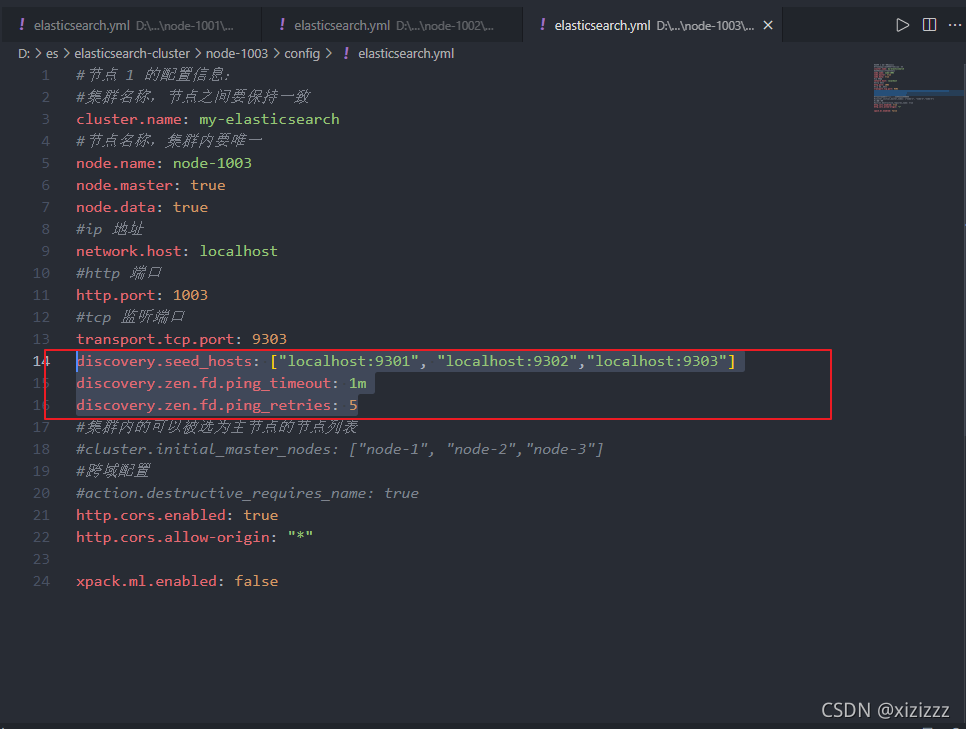This screenshot has height=729, width=966.
Task: Click the "localhost:9302" string
Action: (x=507, y=361)
